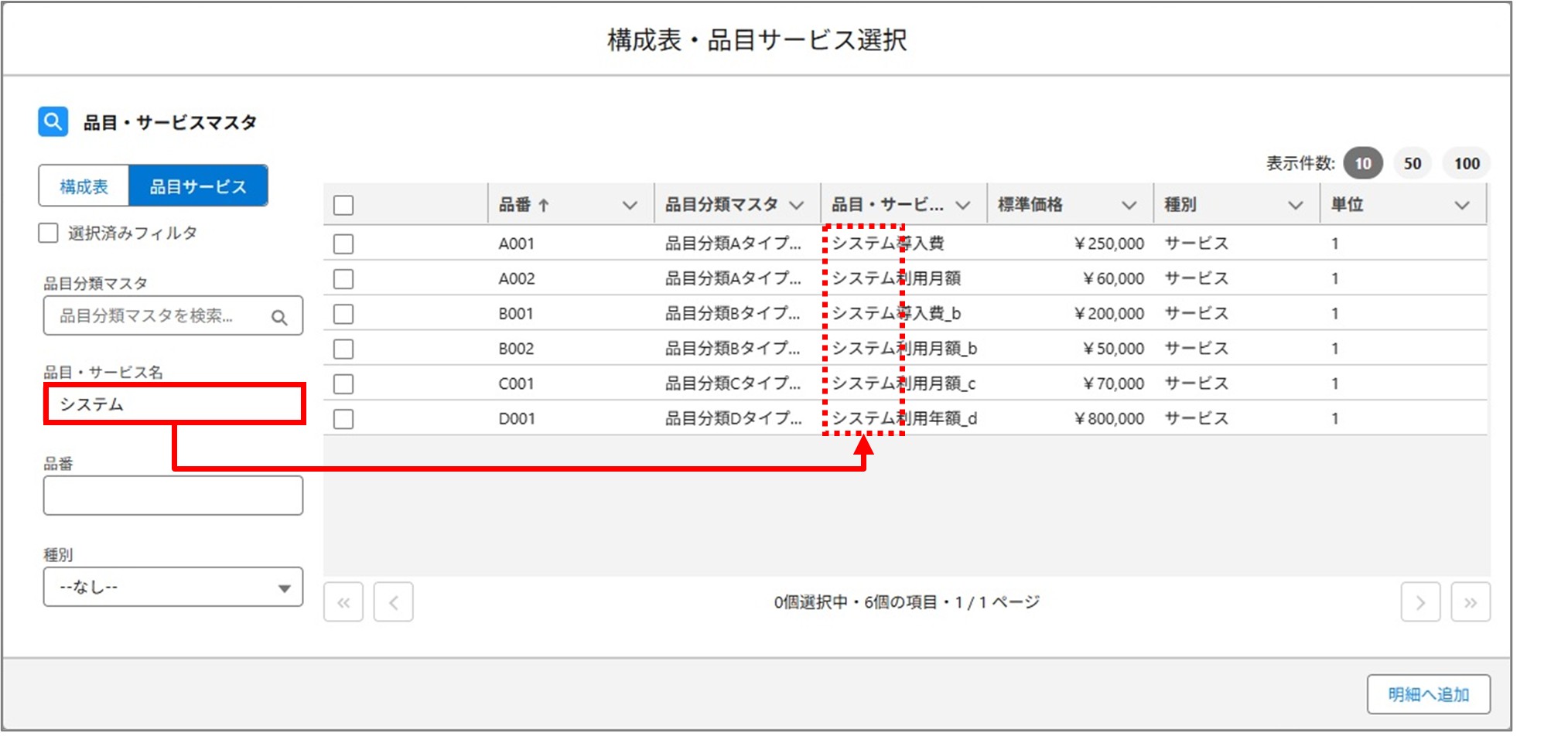Click inside the 品番 input field
Image resolution: width=1568 pixels, height=736 pixels.
pyautogui.click(x=172, y=494)
